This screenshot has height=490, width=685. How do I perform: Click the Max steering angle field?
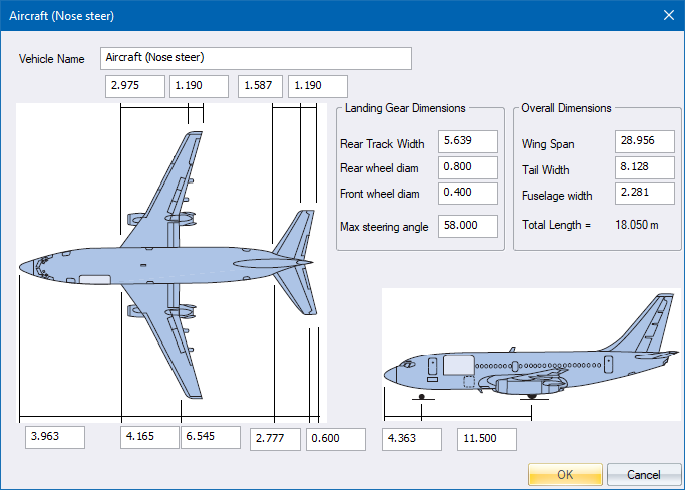pos(467,226)
